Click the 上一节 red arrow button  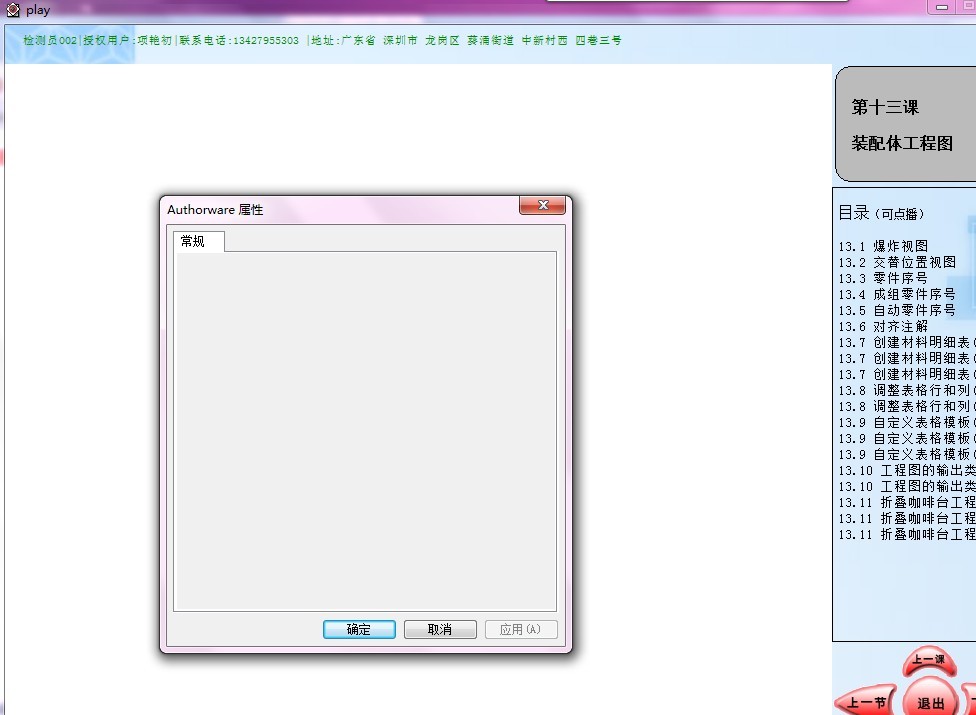click(x=866, y=703)
